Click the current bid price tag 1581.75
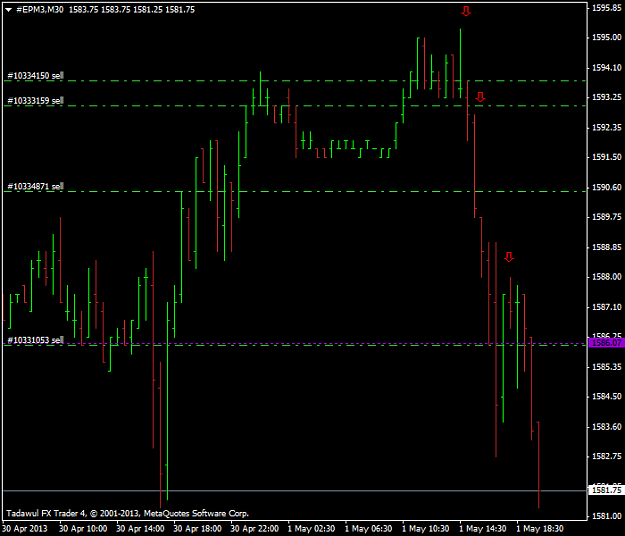The height and width of the screenshot is (536, 625). [x=606, y=490]
